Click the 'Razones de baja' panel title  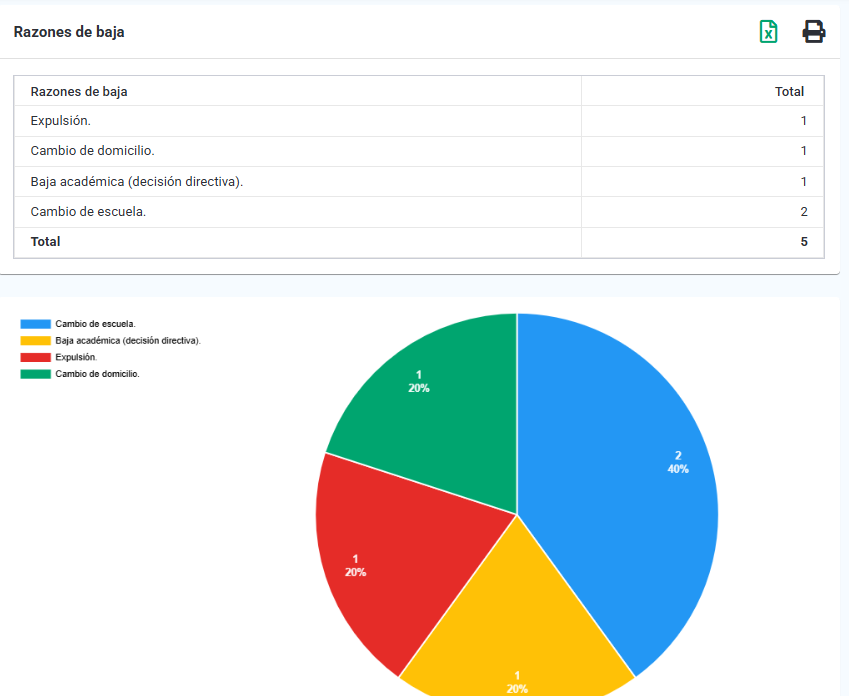[x=69, y=32]
